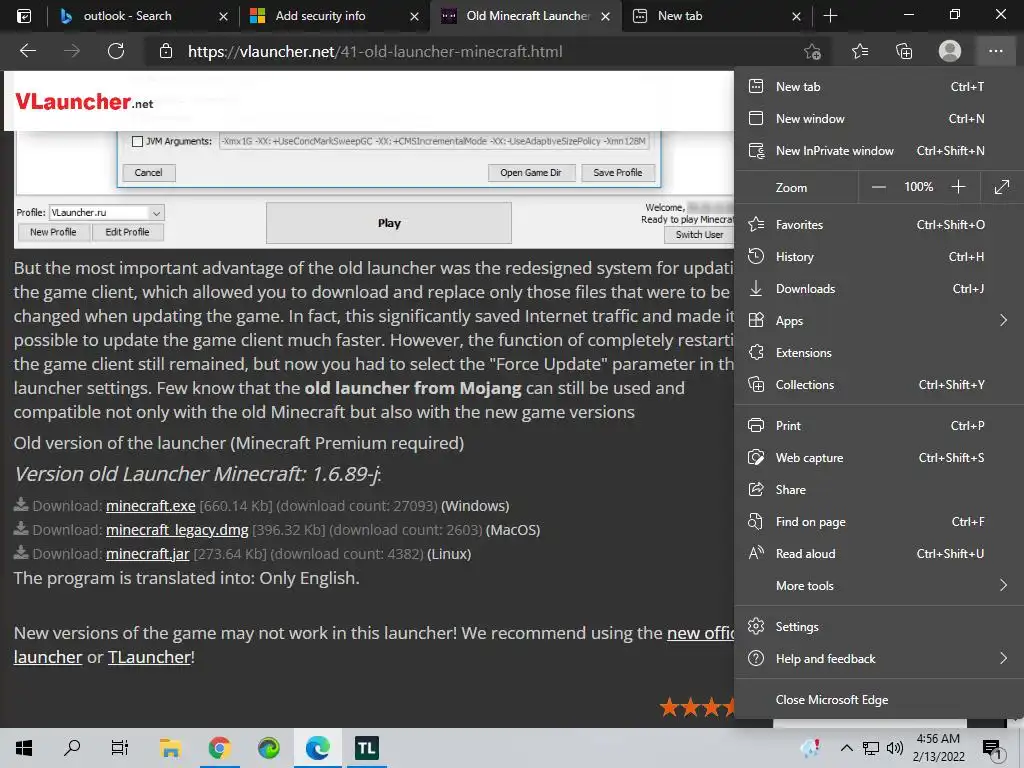Download minecraft.jar for Linux
Screen dimensions: 1024x768
(148, 554)
